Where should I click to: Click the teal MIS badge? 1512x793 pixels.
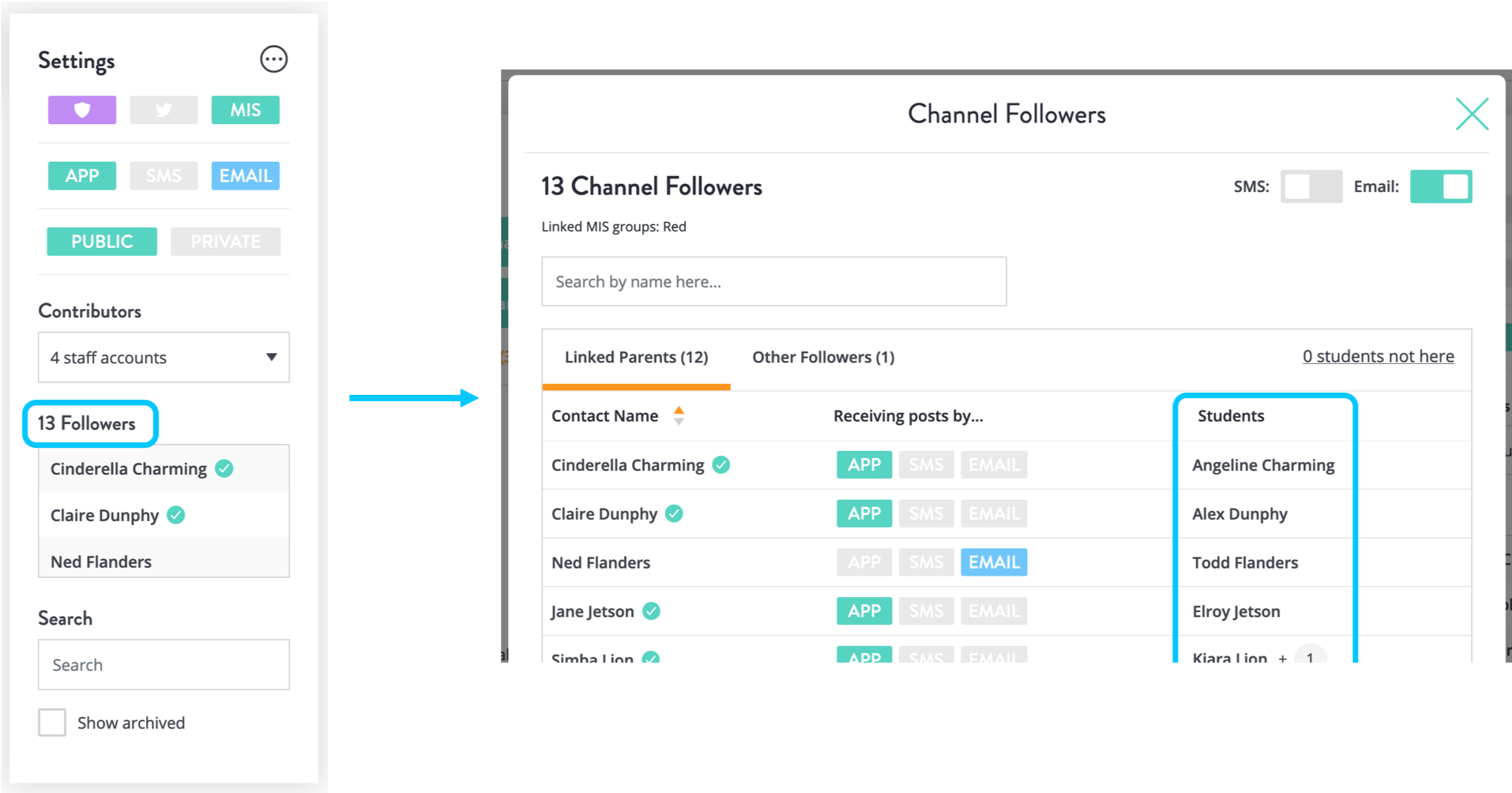click(245, 110)
